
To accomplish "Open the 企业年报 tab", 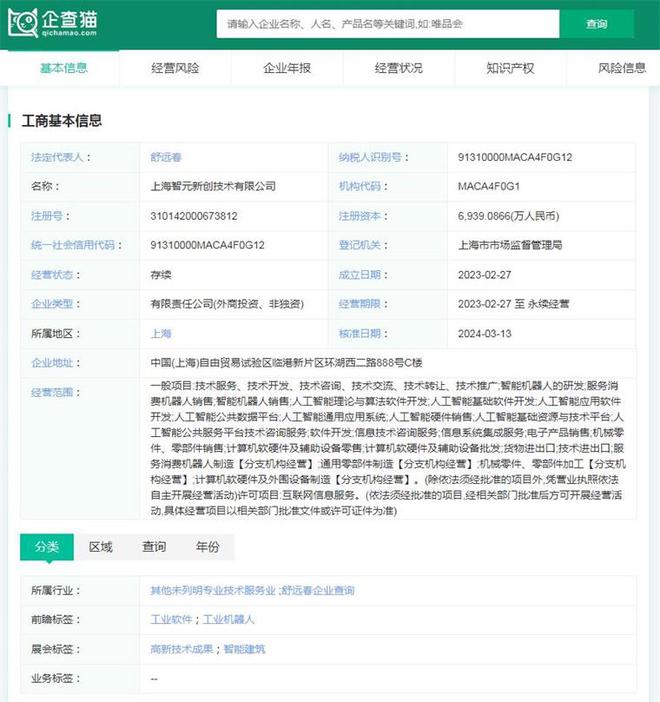I will (x=287, y=68).
